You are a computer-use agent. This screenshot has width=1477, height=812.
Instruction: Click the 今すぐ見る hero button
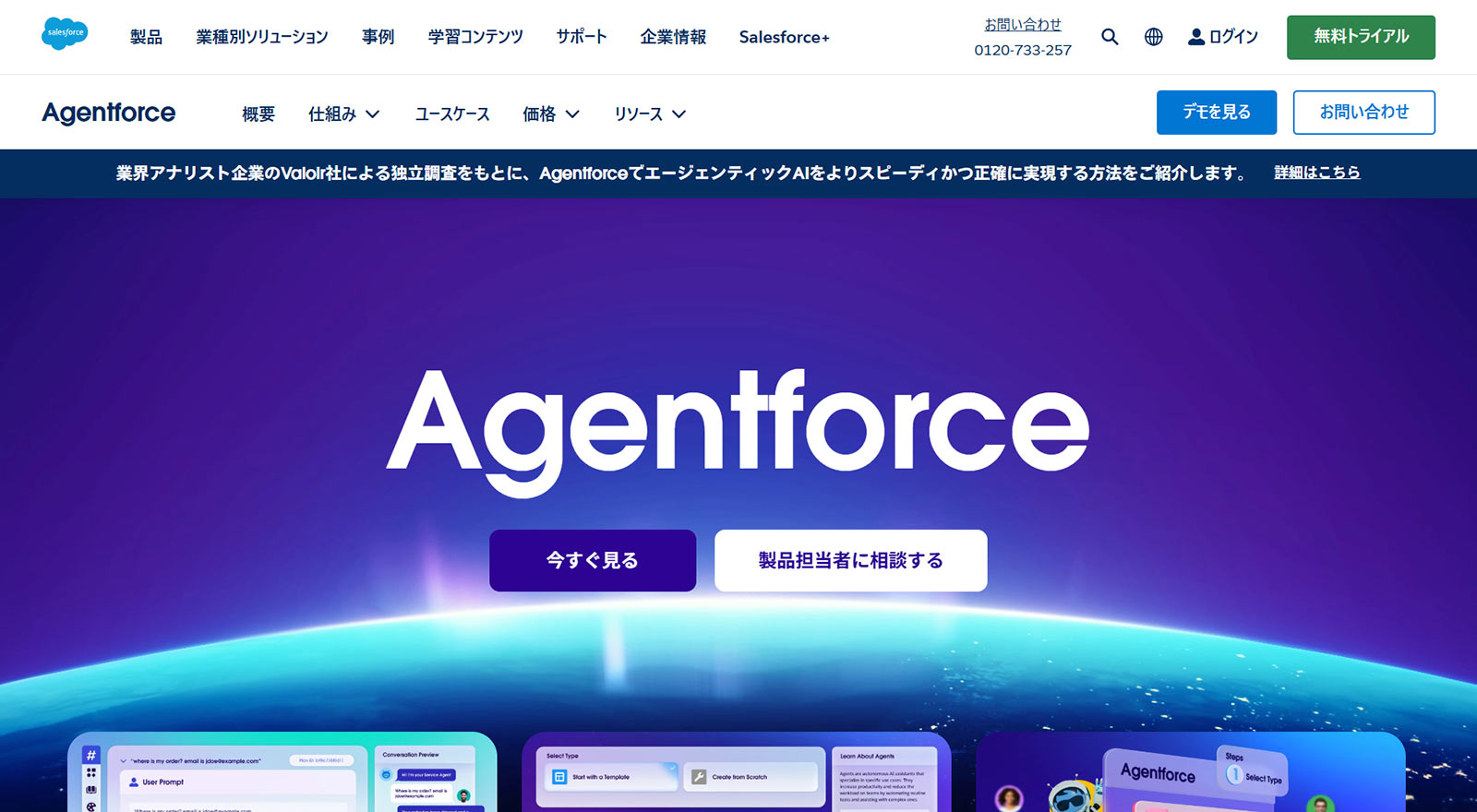(x=593, y=560)
